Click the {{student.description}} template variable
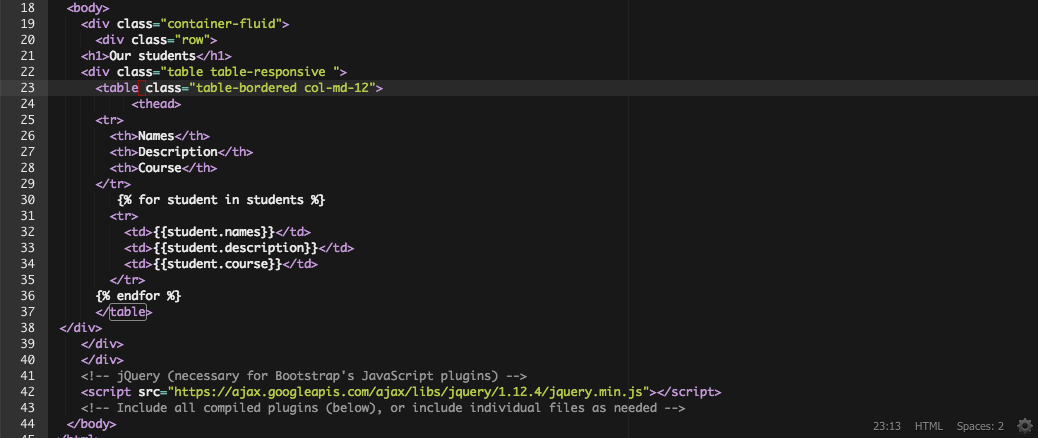Image resolution: width=1038 pixels, height=438 pixels. click(x=236, y=247)
